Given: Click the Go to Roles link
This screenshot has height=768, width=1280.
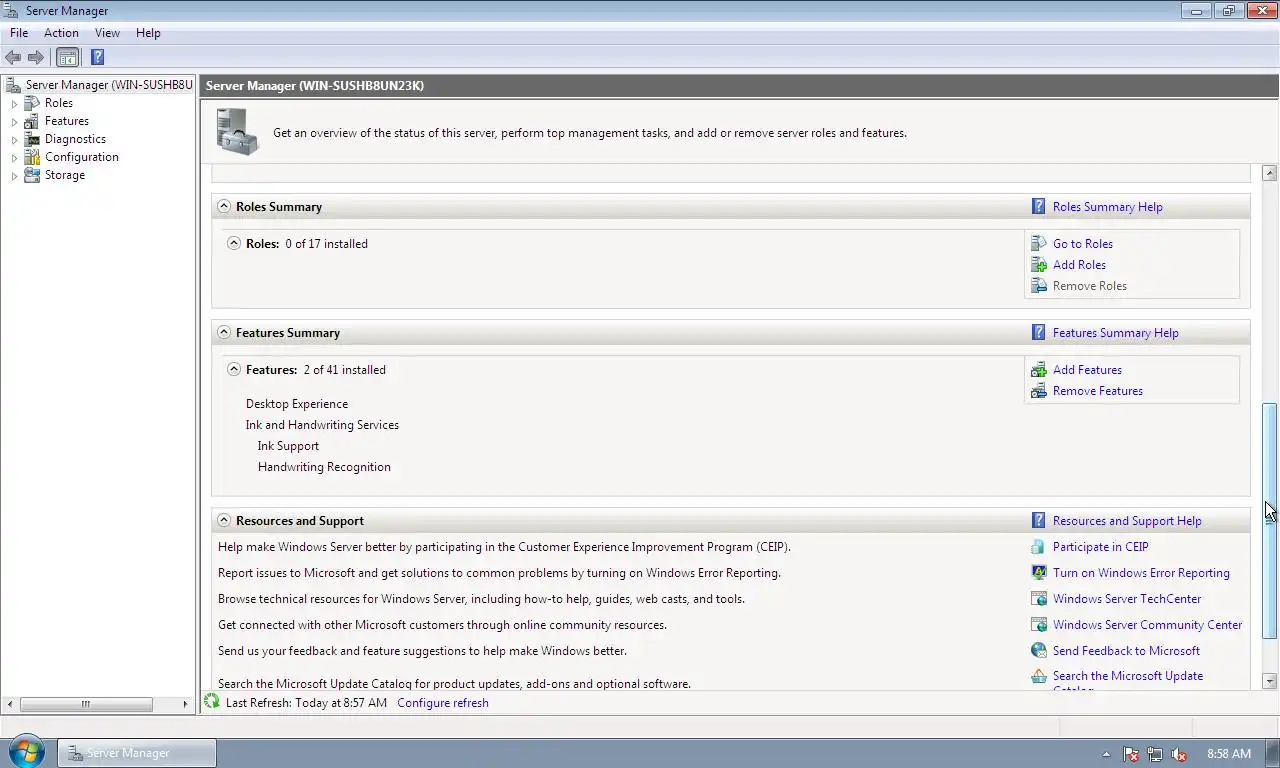Looking at the screenshot, I should [1083, 244].
